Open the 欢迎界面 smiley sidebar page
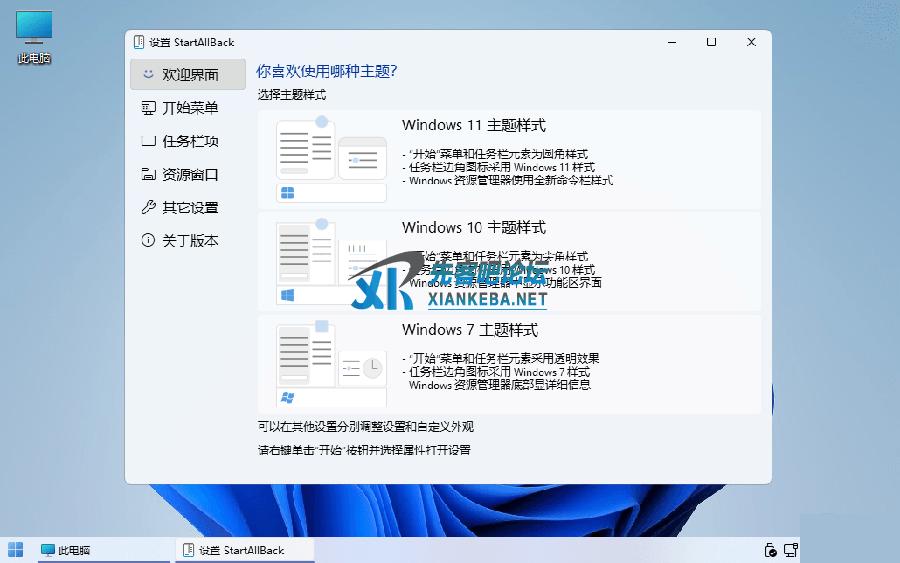900x563 pixels. point(188,74)
